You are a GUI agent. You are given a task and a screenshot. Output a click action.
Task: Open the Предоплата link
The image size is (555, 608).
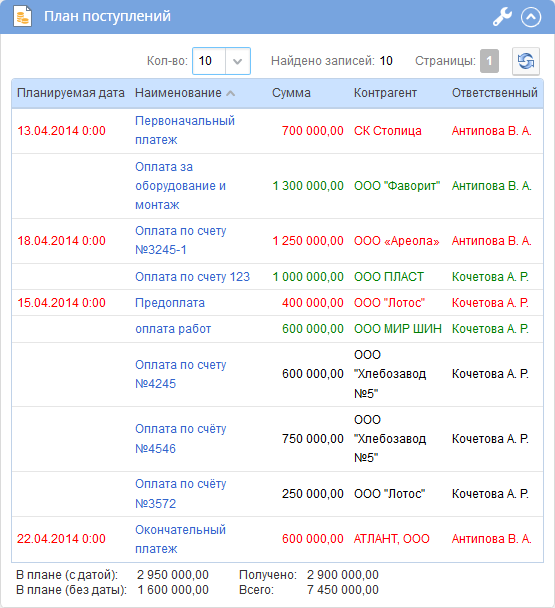point(169,303)
